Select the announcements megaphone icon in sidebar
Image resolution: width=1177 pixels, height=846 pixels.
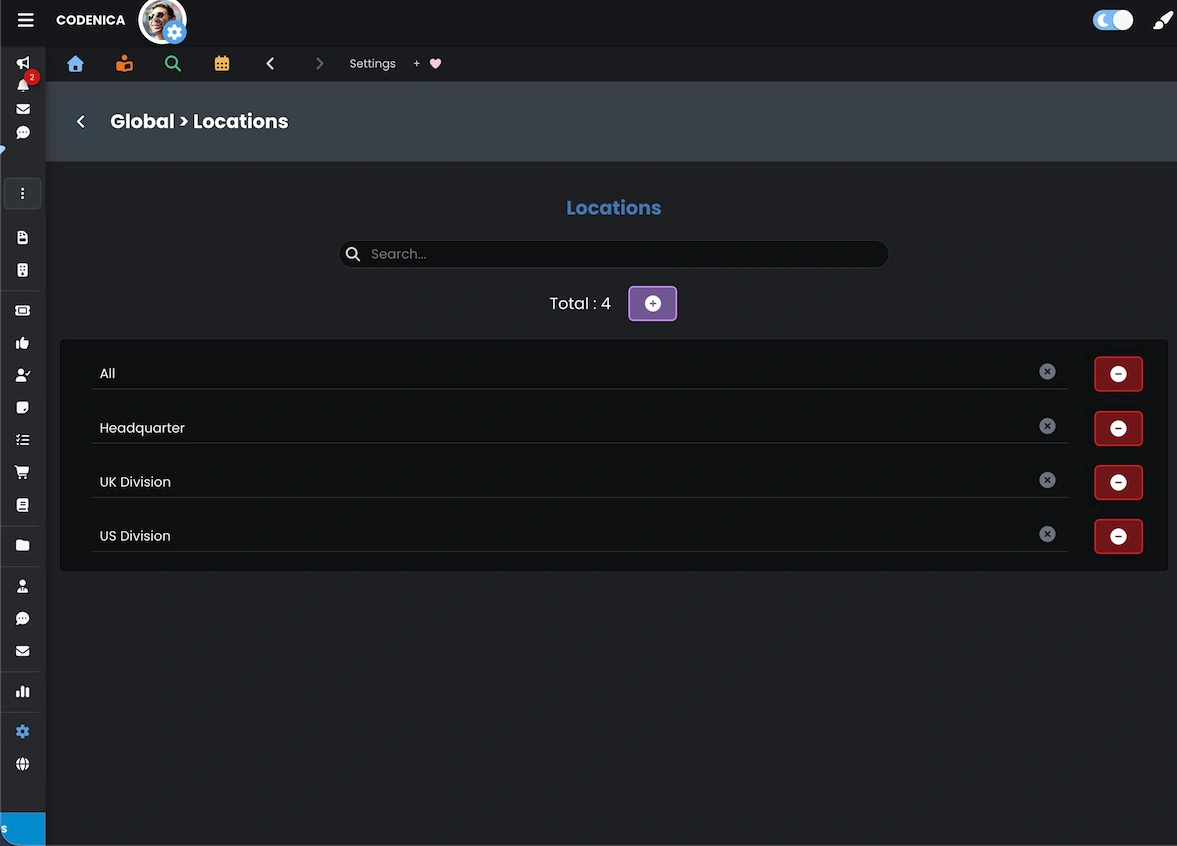22,62
